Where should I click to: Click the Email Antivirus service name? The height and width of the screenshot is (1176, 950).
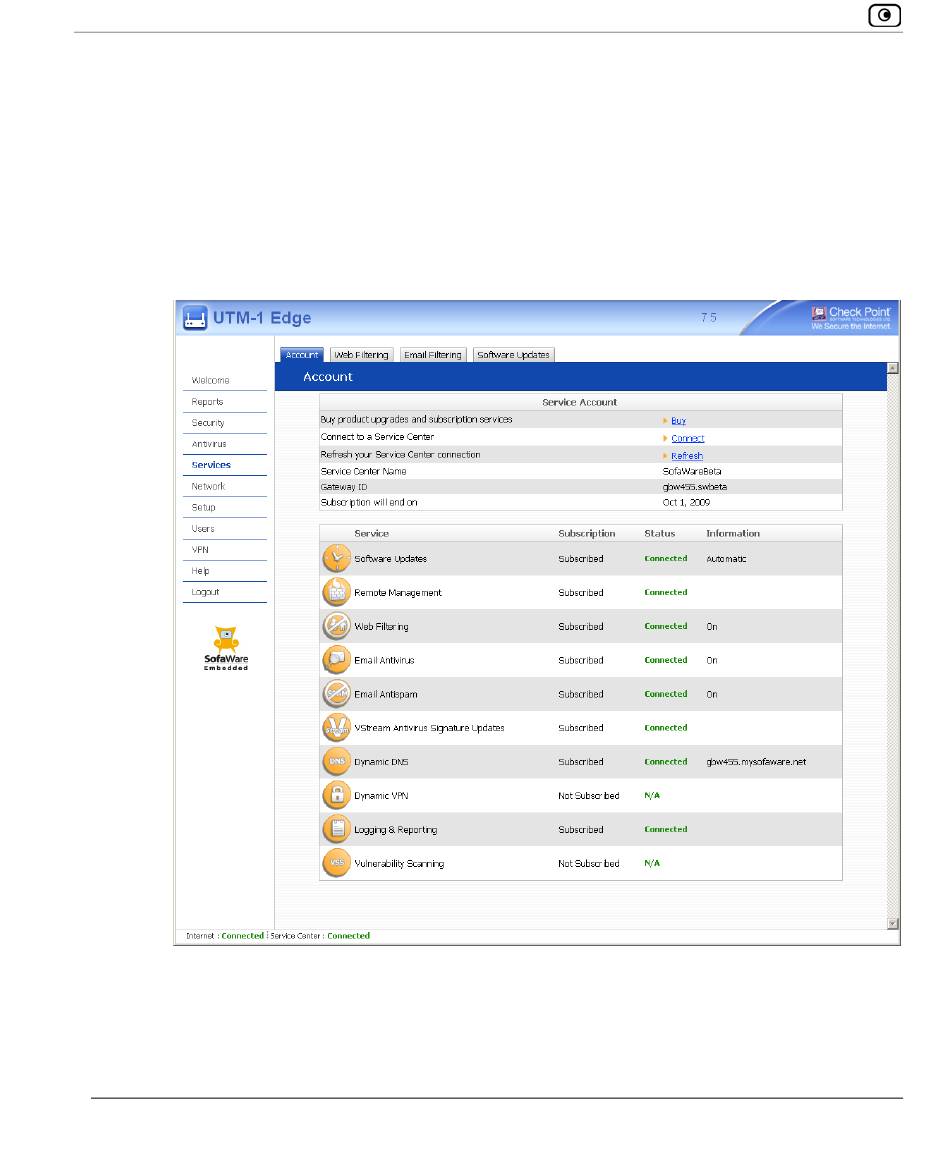click(x=384, y=661)
